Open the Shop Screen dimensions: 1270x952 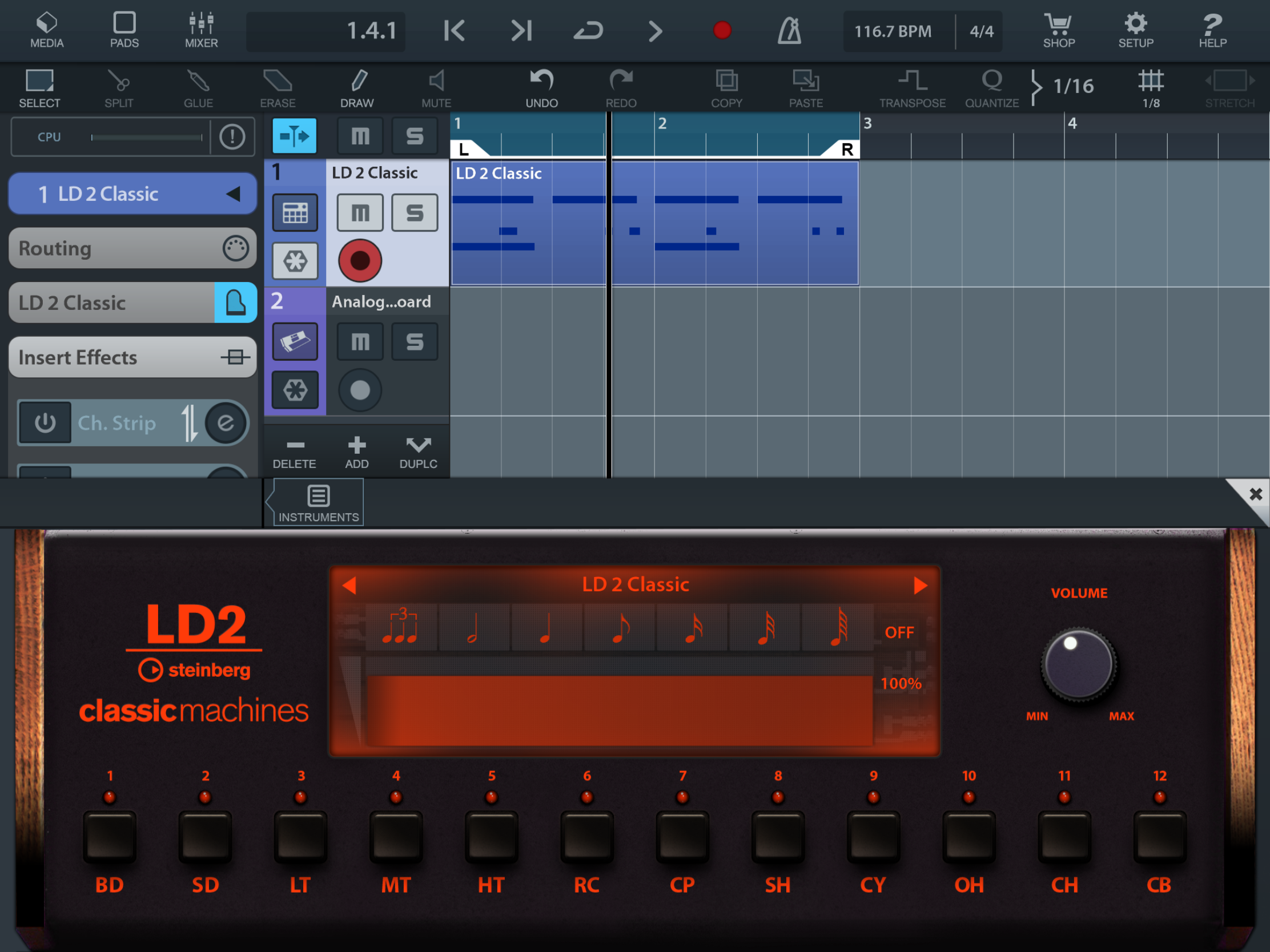point(1059,30)
